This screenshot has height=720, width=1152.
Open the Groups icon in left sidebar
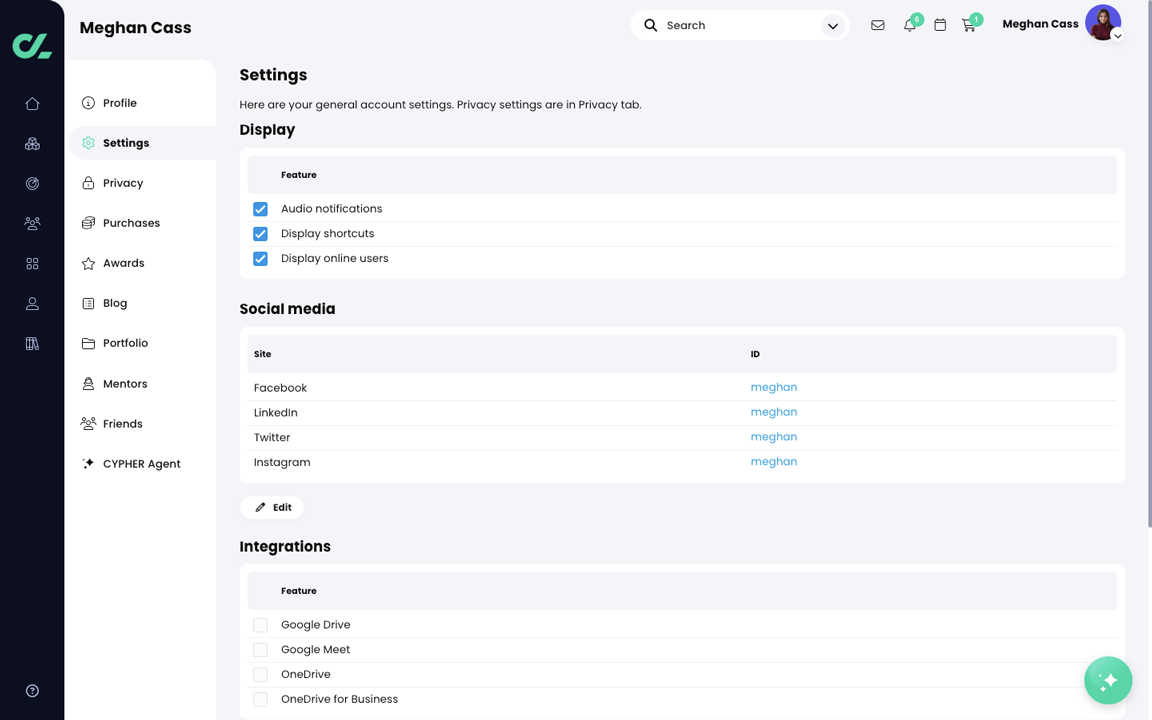click(x=32, y=223)
